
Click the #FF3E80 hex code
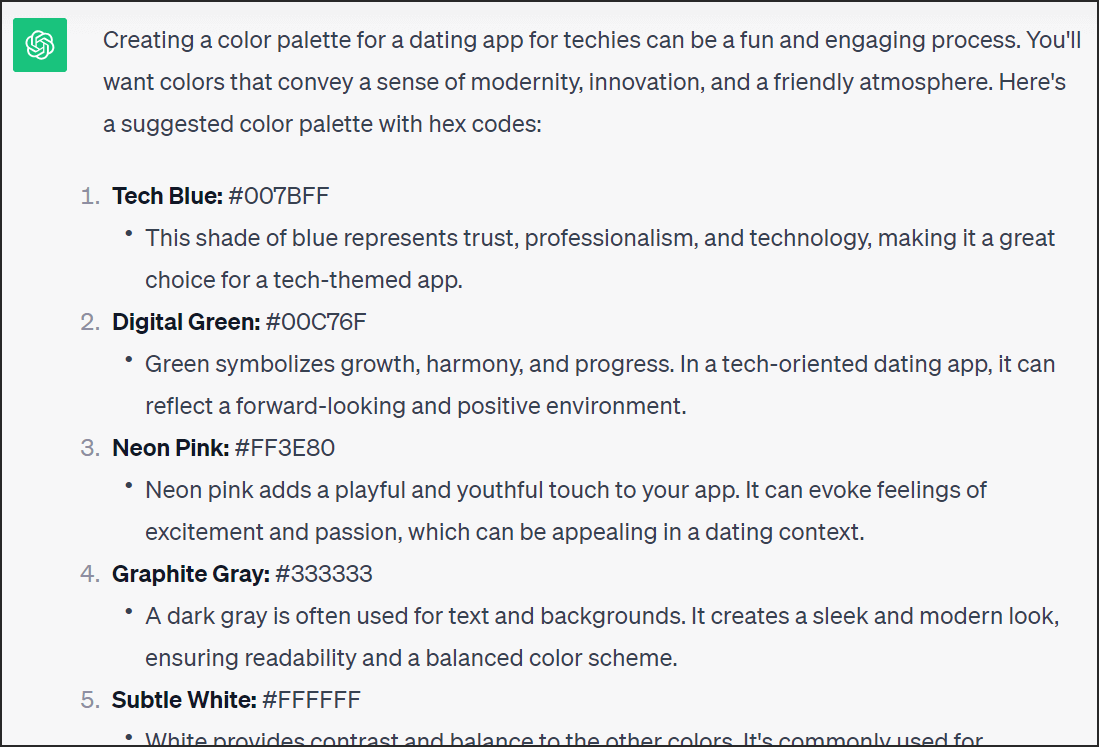(285, 448)
